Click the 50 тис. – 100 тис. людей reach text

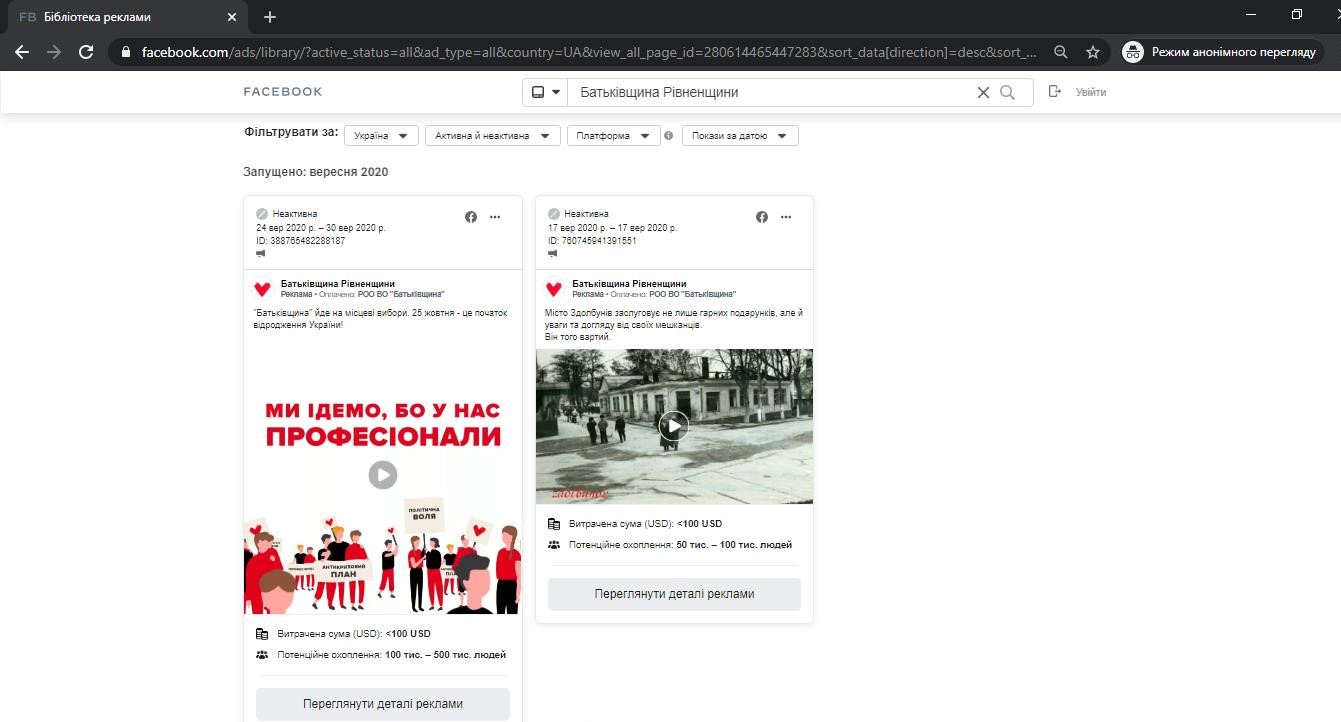[734, 545]
